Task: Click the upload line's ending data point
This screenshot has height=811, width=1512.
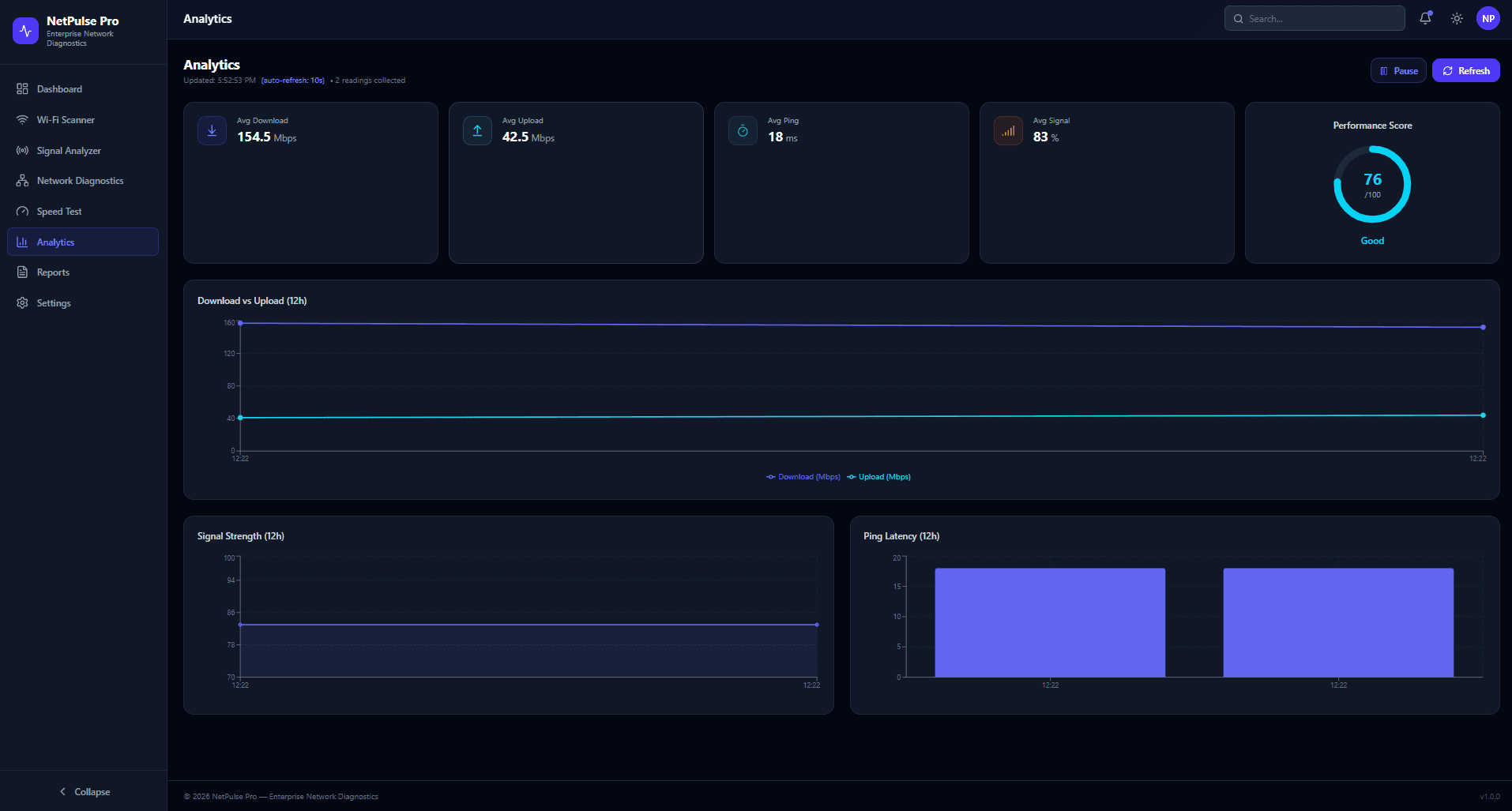Action: coord(1483,415)
